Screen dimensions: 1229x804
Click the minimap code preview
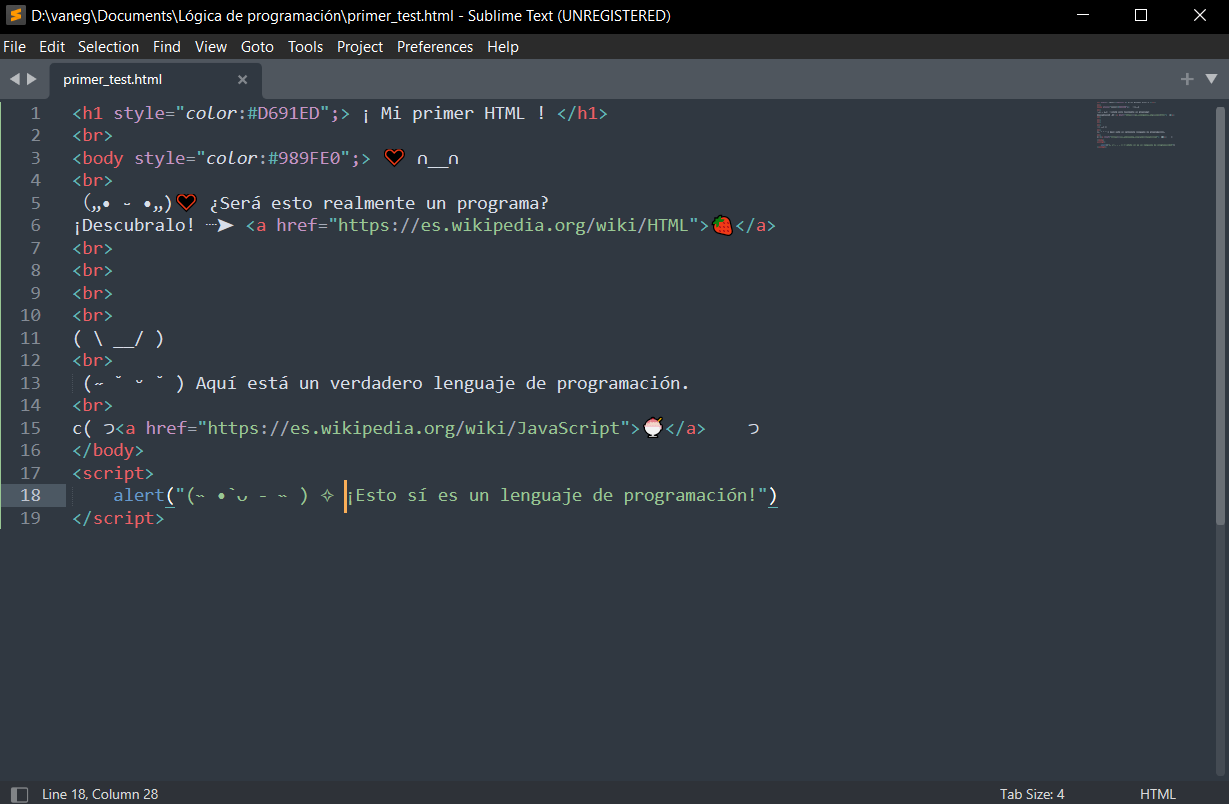[1136, 125]
